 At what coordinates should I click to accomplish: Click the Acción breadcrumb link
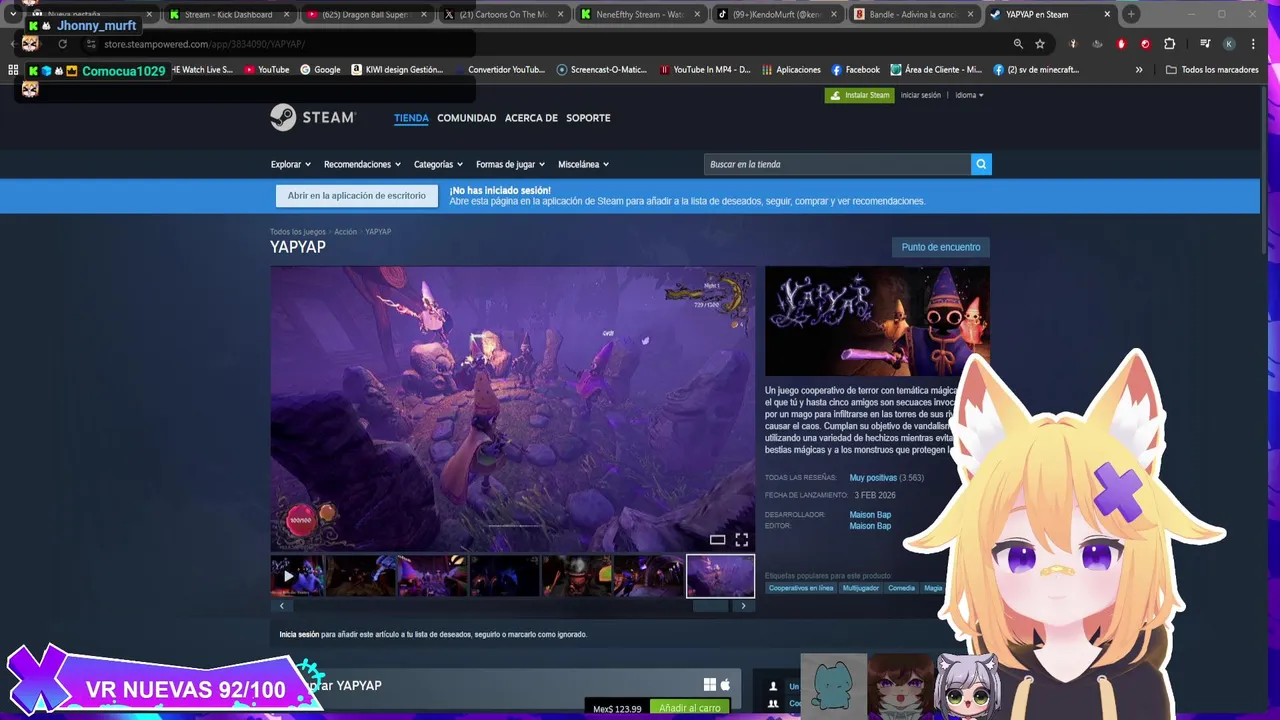pyautogui.click(x=345, y=232)
